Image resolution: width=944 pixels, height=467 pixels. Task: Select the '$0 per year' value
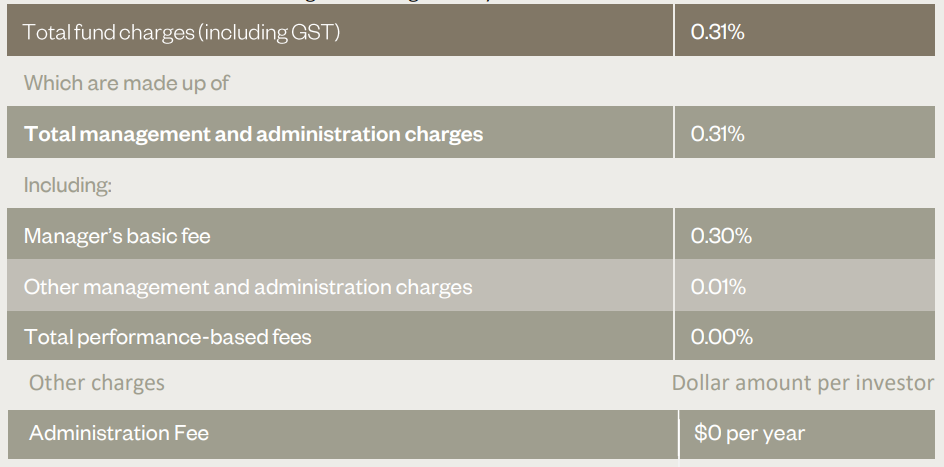pyautogui.click(x=749, y=434)
